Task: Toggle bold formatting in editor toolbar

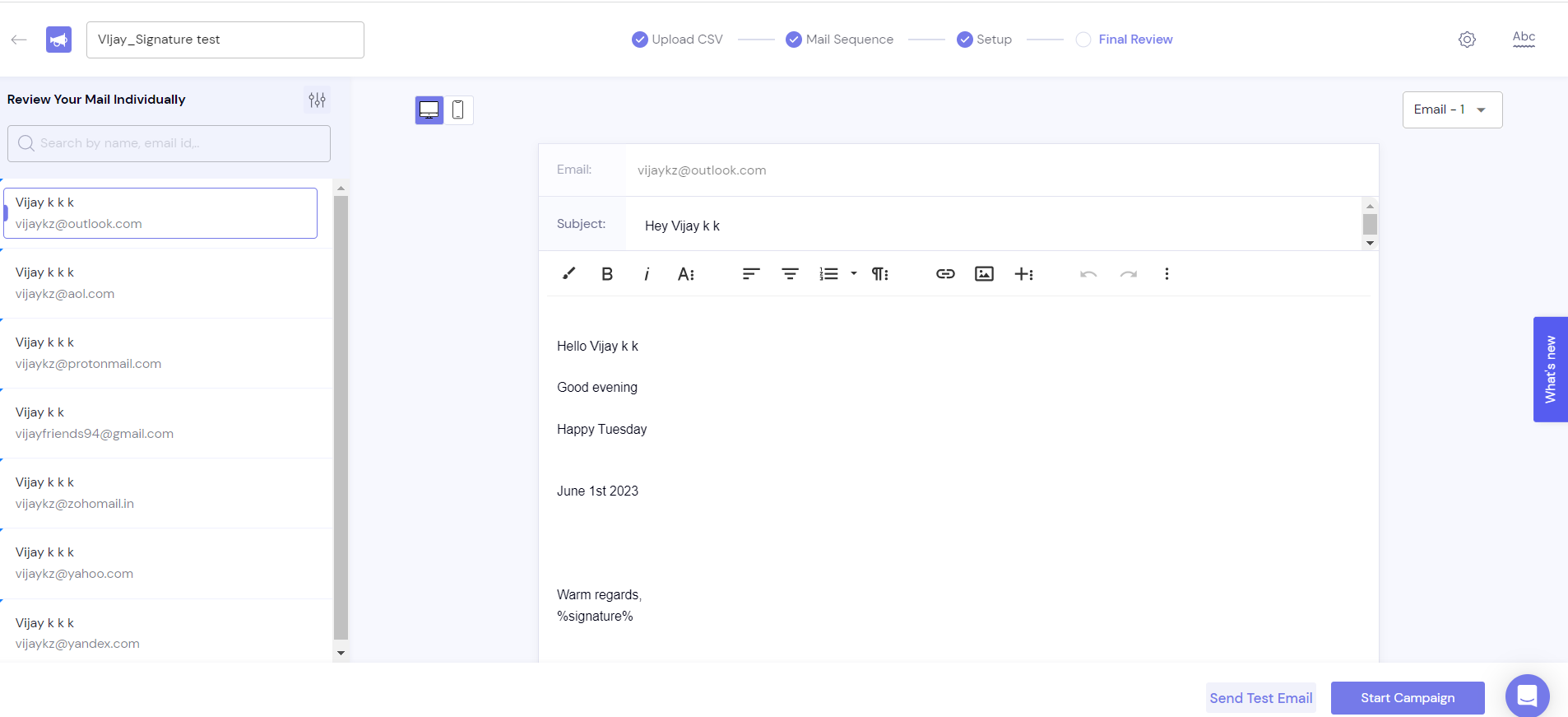Action: 607,274
